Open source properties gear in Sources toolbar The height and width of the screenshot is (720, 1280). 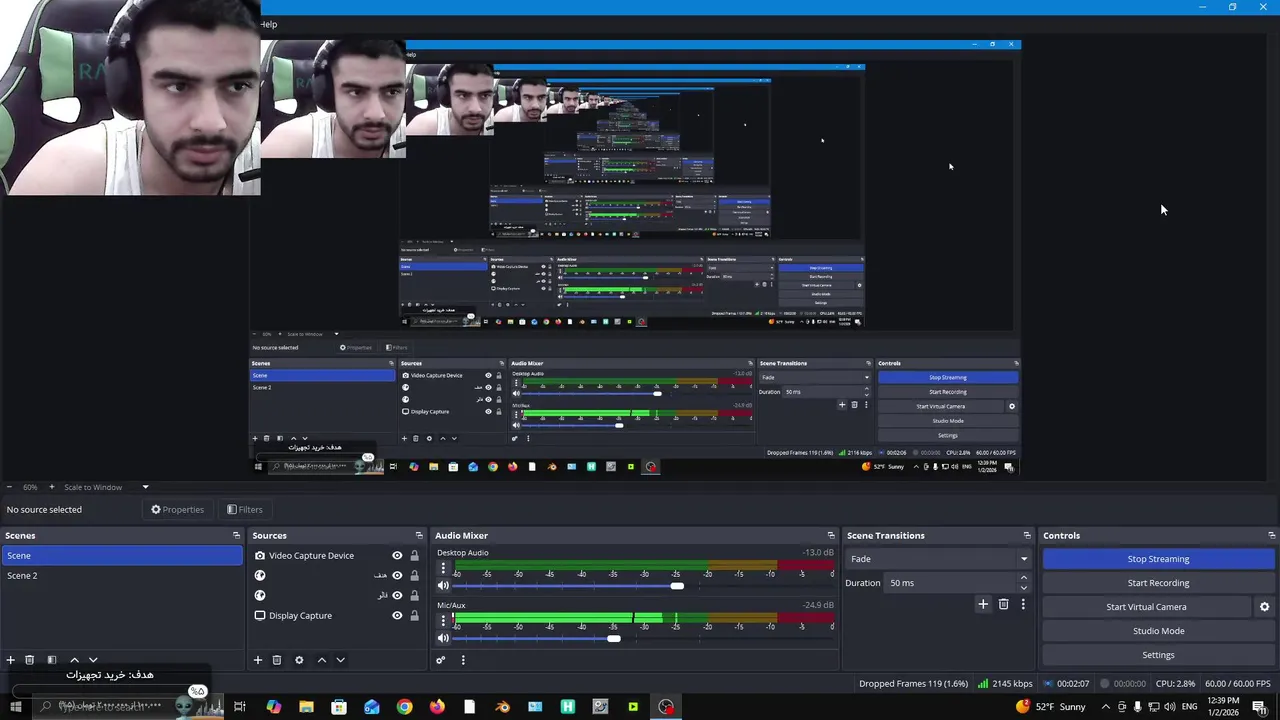point(299,660)
